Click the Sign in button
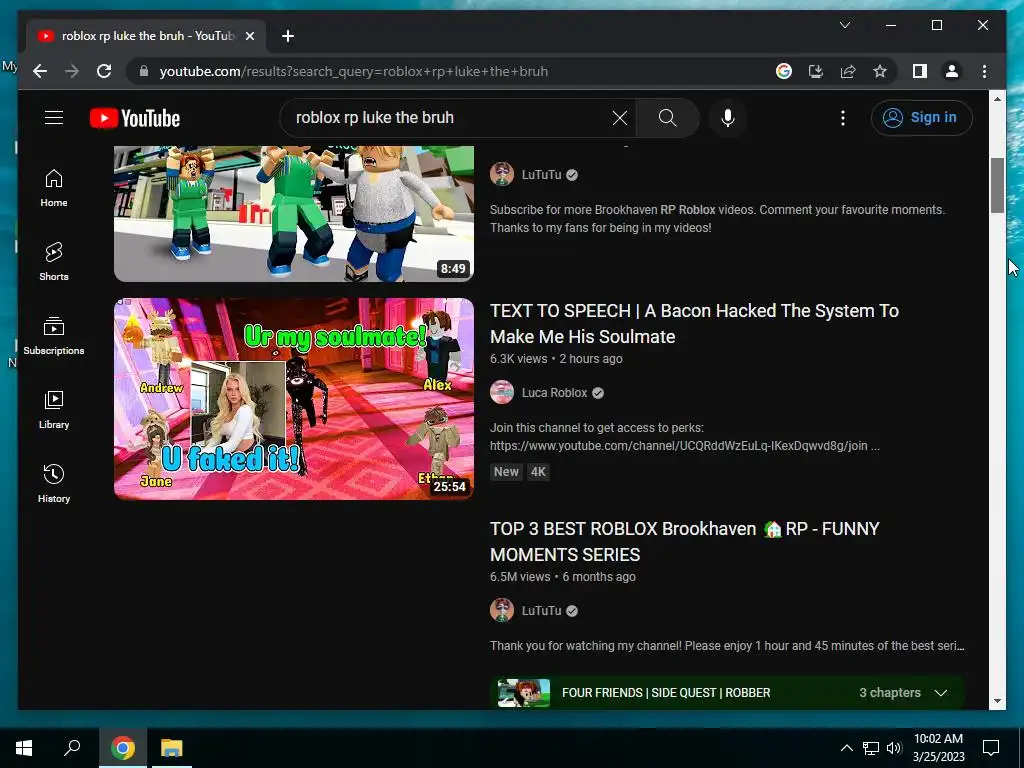 (x=921, y=118)
